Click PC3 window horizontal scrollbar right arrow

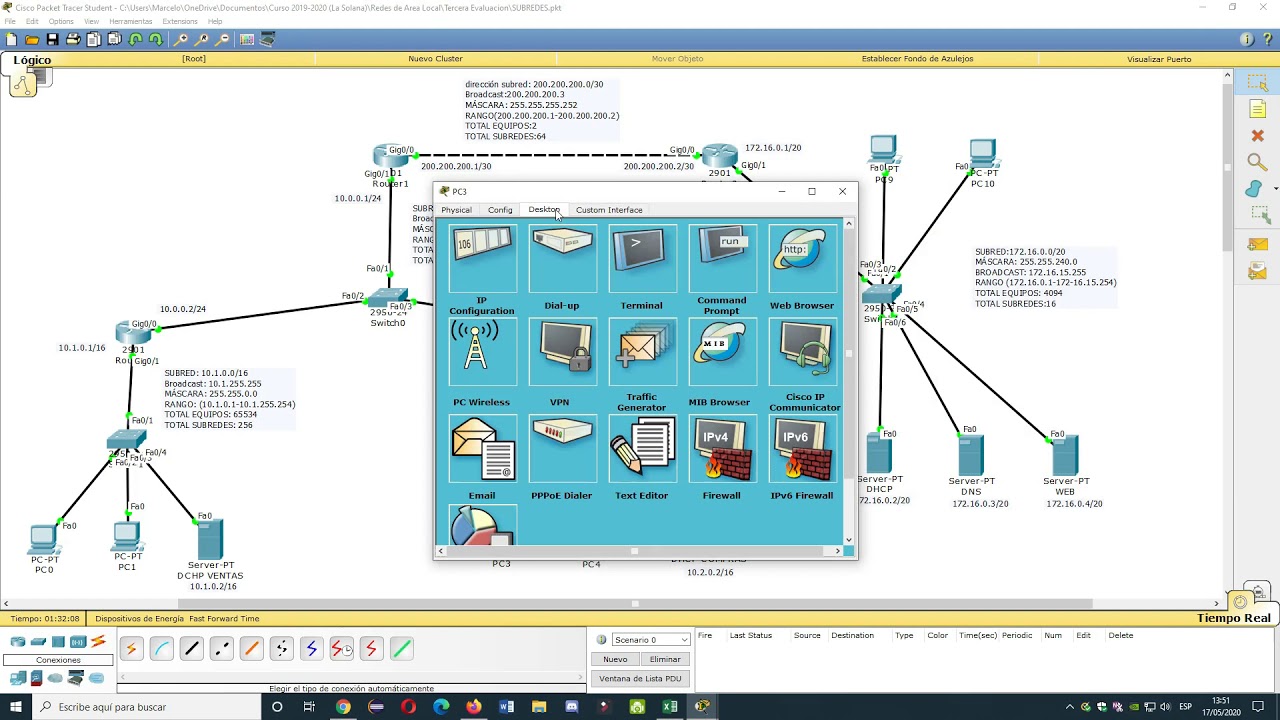tap(838, 551)
